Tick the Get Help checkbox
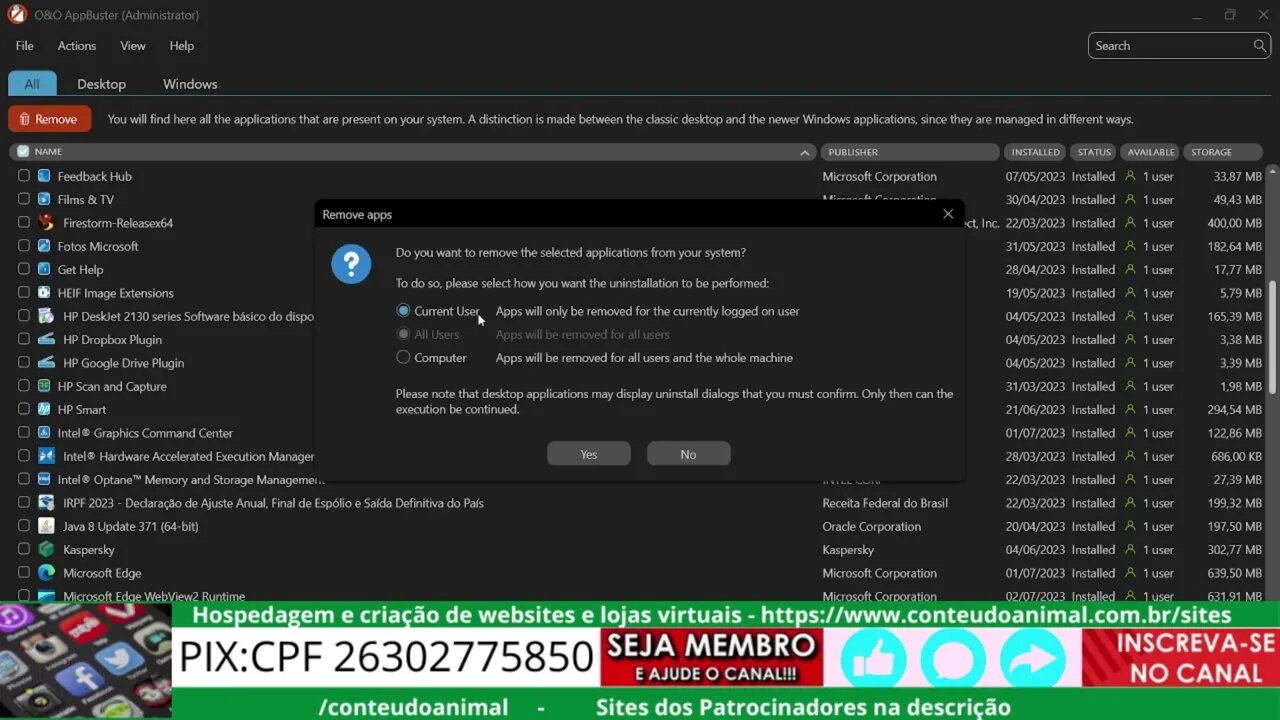 24,269
